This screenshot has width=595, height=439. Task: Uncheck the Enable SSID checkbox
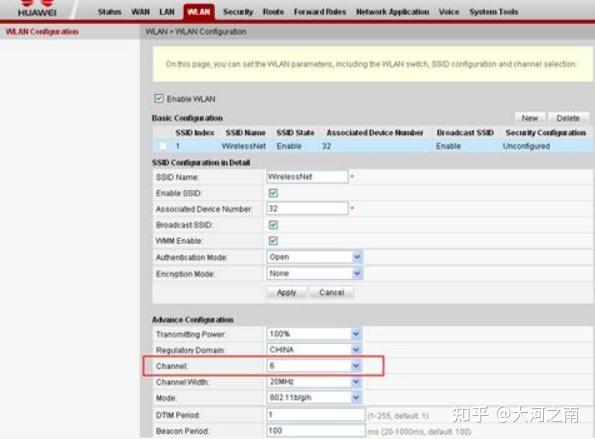click(x=273, y=193)
